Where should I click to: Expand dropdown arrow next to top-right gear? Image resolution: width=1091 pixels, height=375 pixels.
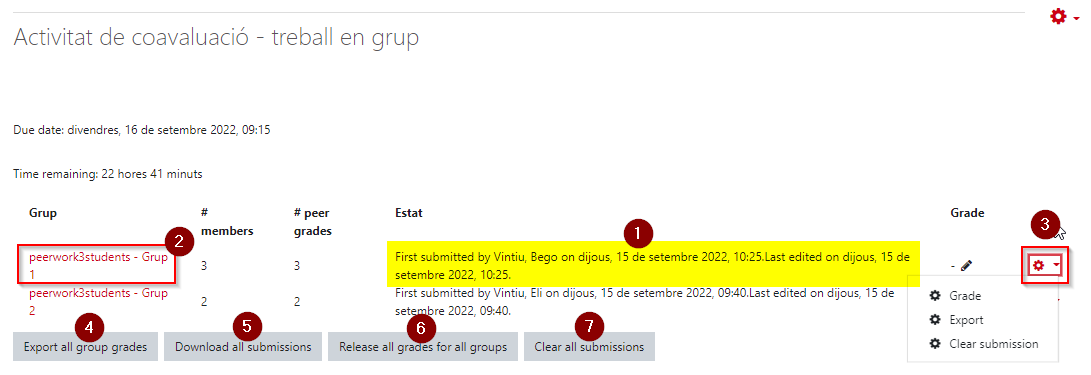tap(1077, 17)
